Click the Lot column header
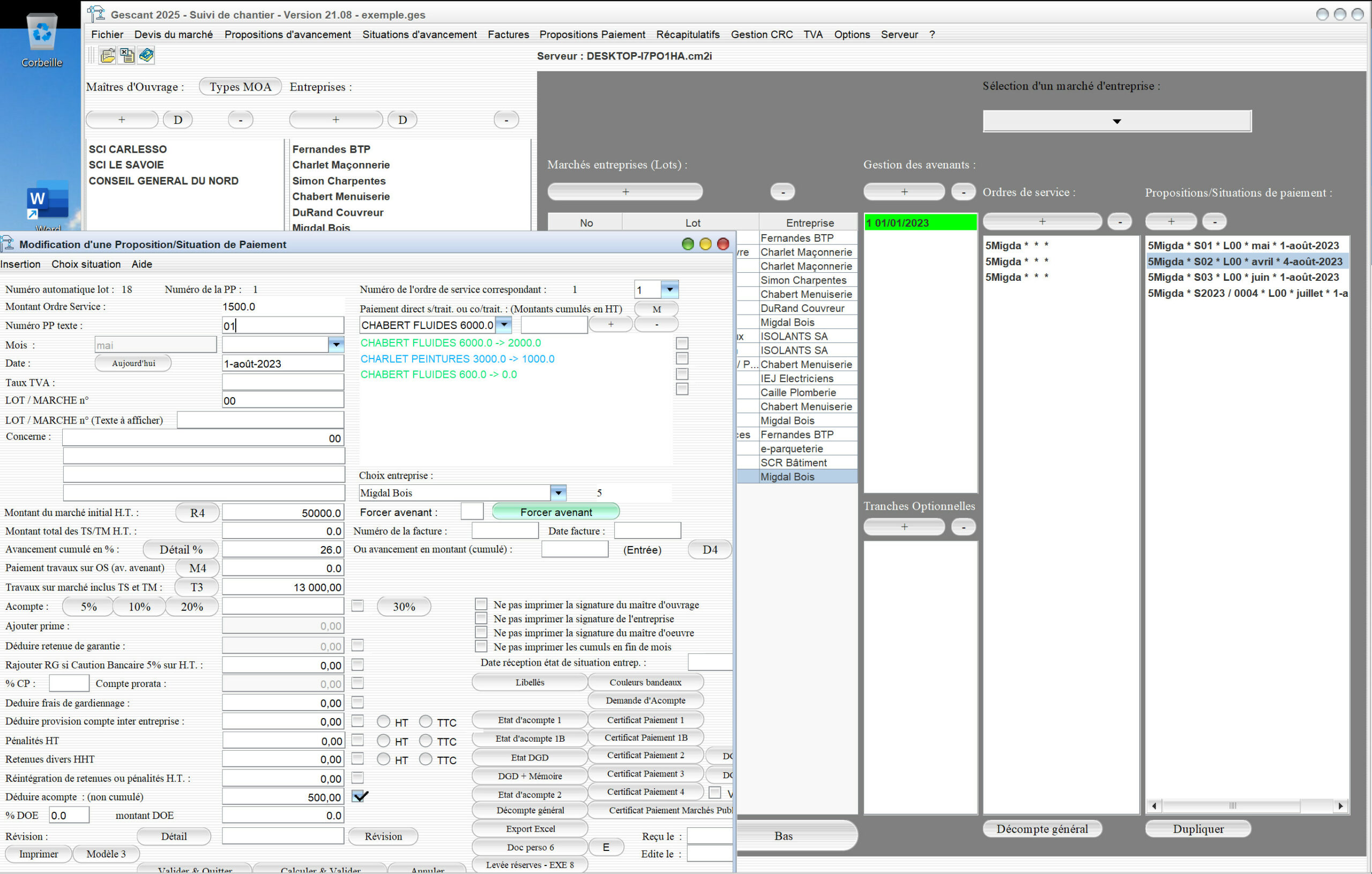This screenshot has height=874, width=1372. (x=692, y=223)
